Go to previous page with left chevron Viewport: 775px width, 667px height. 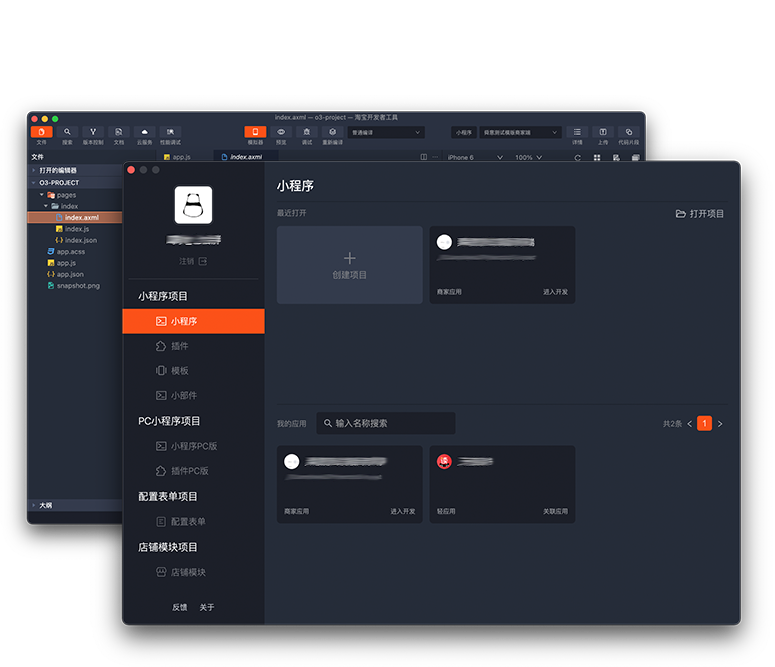[689, 424]
